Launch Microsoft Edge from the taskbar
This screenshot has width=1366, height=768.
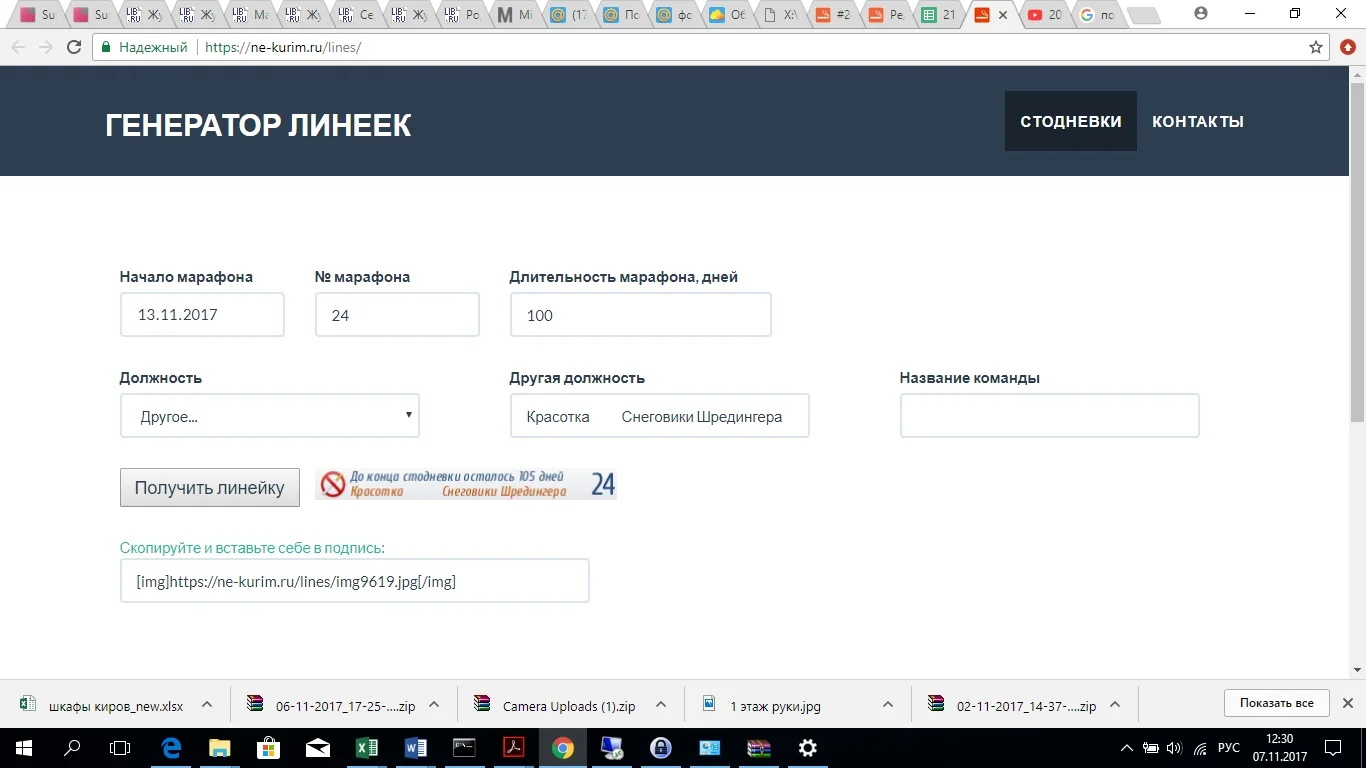click(x=171, y=747)
